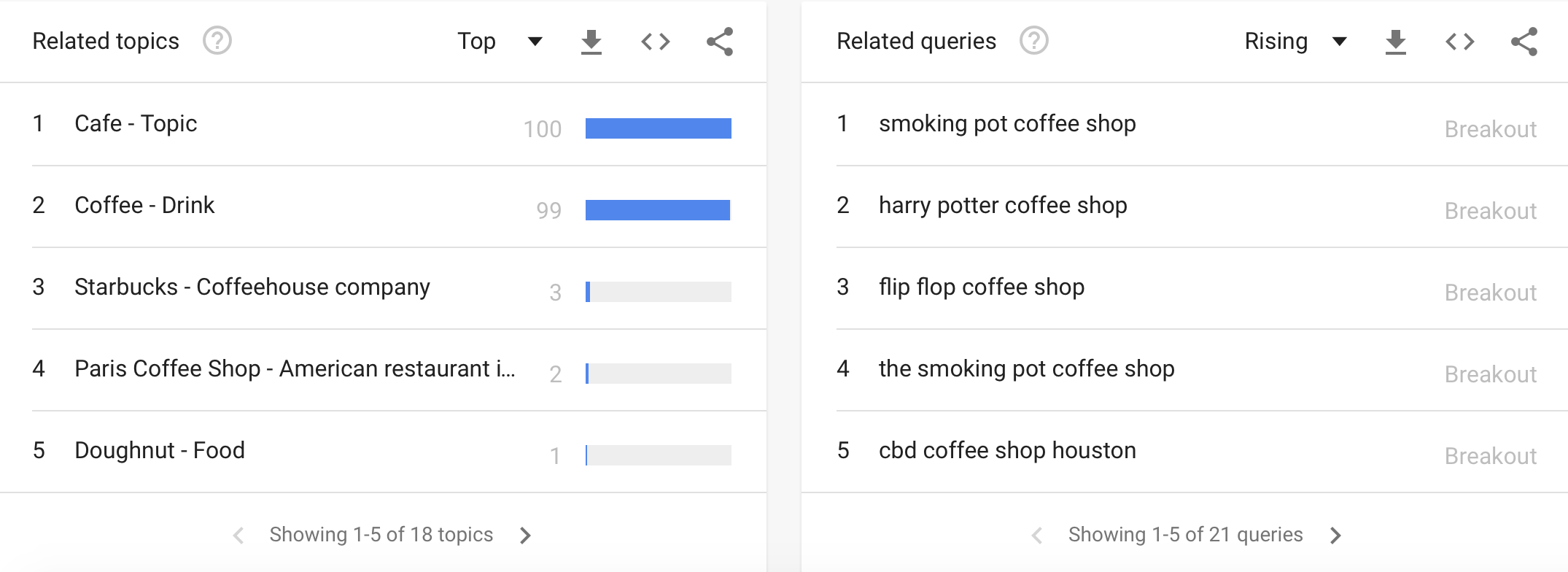Select the harry potter coffee shop query

tap(1003, 206)
